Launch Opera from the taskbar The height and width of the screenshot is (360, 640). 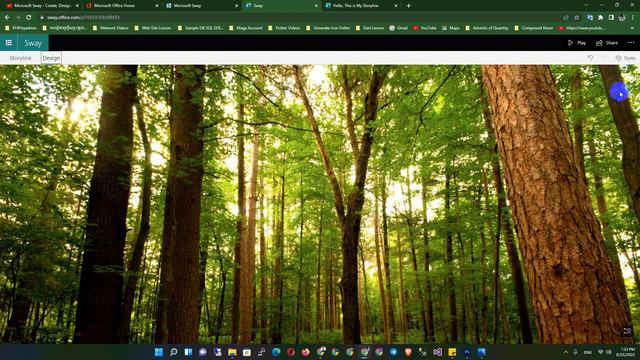(291, 352)
